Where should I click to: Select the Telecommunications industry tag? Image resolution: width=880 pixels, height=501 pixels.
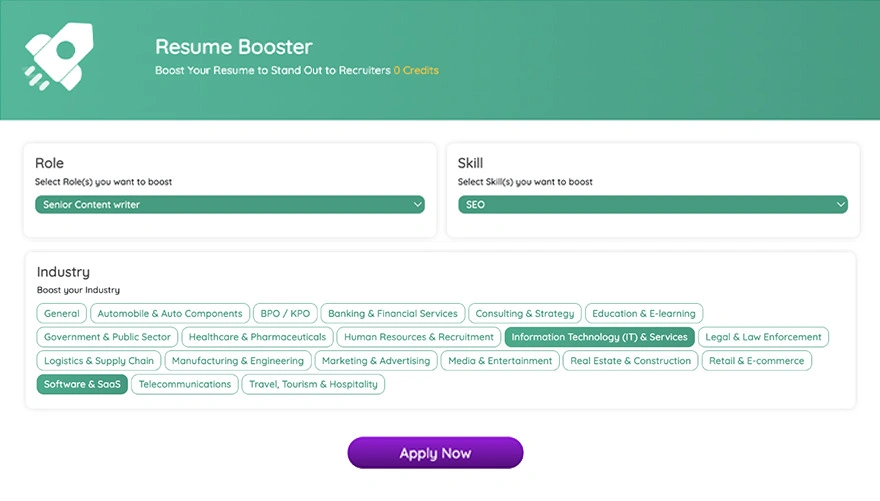185,384
